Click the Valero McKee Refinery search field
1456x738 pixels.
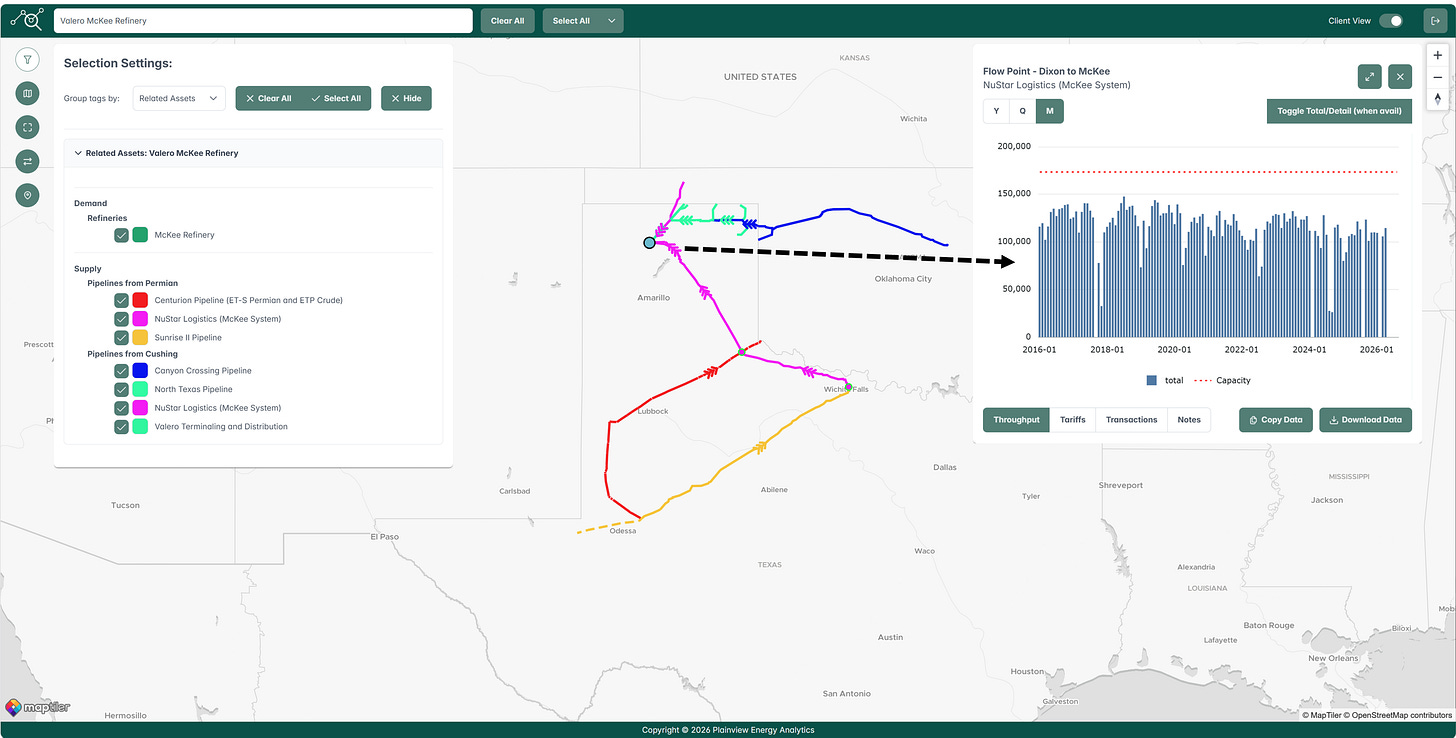(x=263, y=20)
